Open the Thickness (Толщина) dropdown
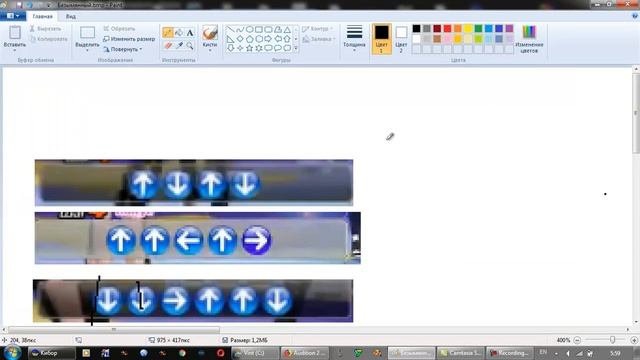The width and height of the screenshot is (640, 360). tap(354, 39)
